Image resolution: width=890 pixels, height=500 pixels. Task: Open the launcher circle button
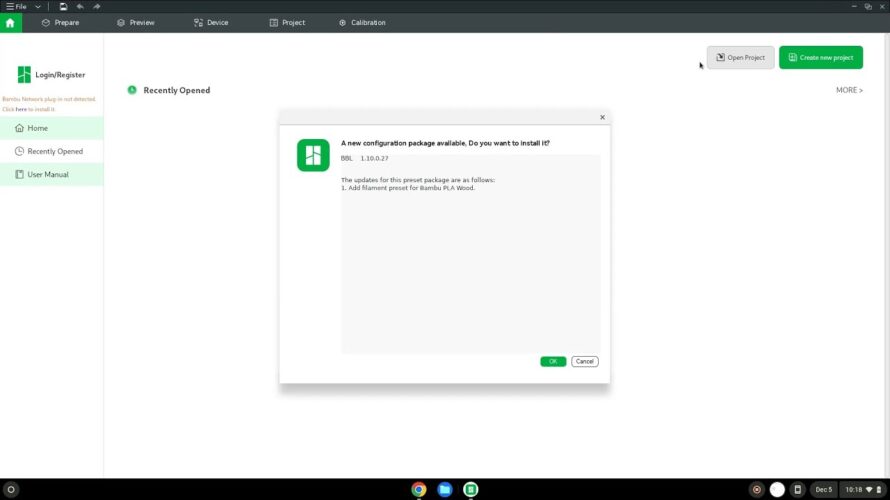coord(11,489)
